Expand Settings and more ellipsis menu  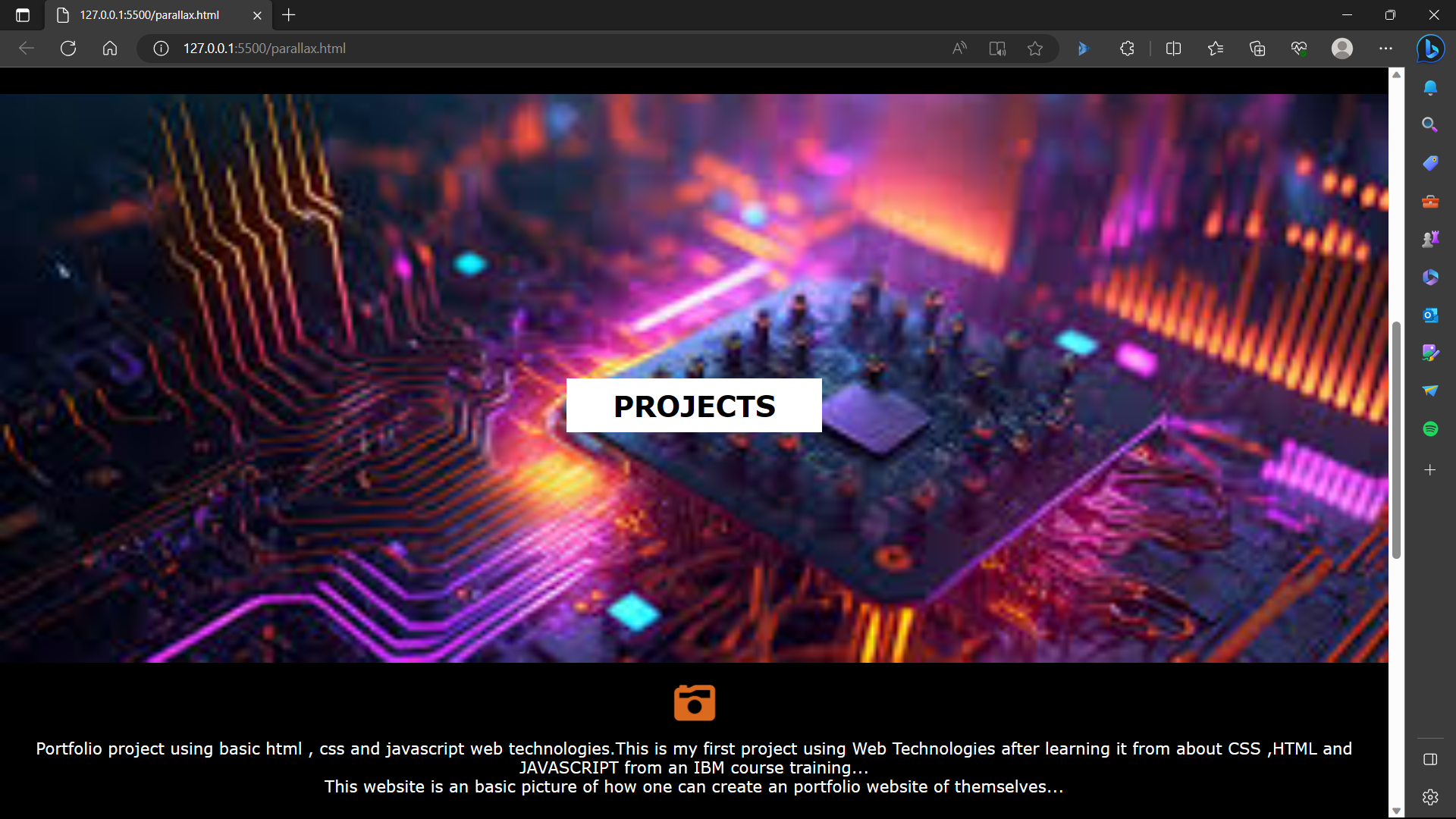pyautogui.click(x=1385, y=49)
